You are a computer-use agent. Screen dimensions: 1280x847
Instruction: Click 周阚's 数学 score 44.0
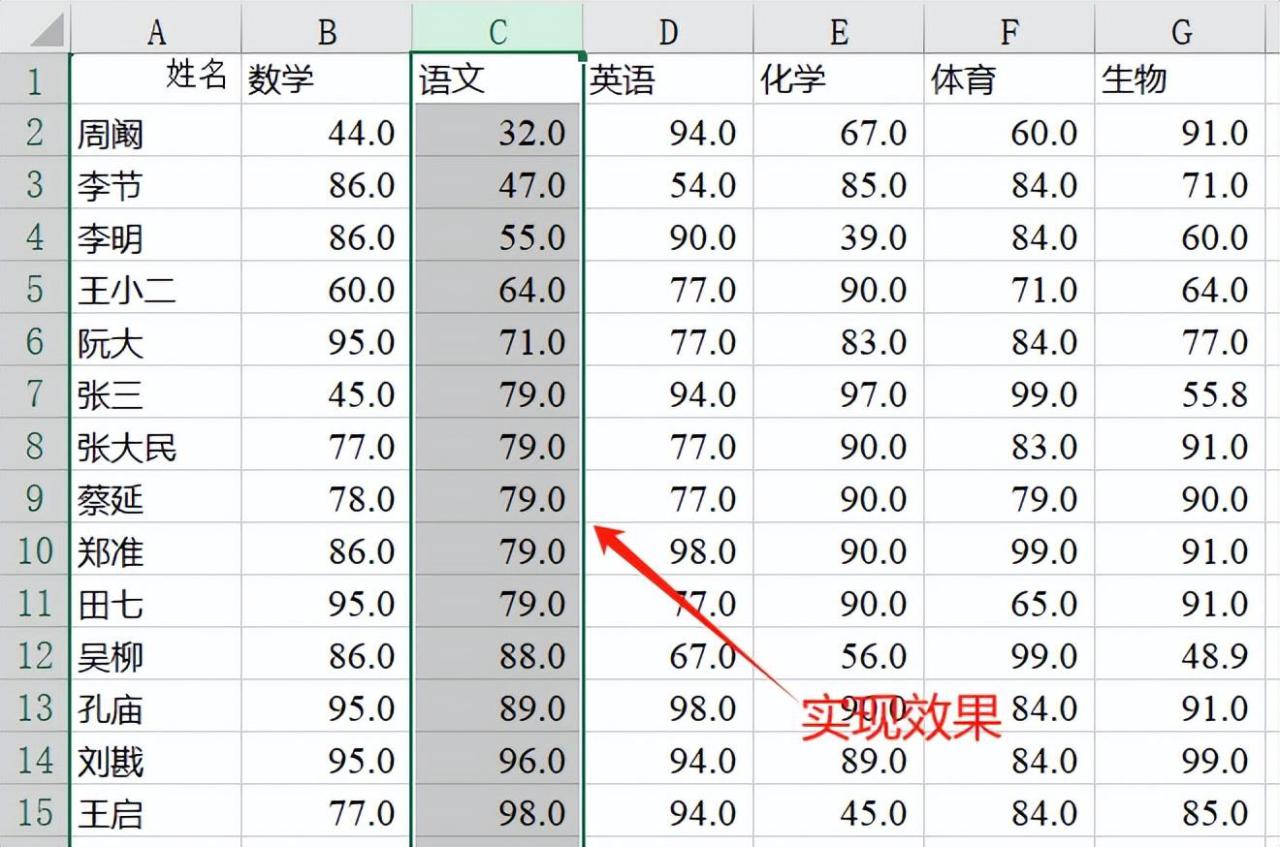(326, 131)
